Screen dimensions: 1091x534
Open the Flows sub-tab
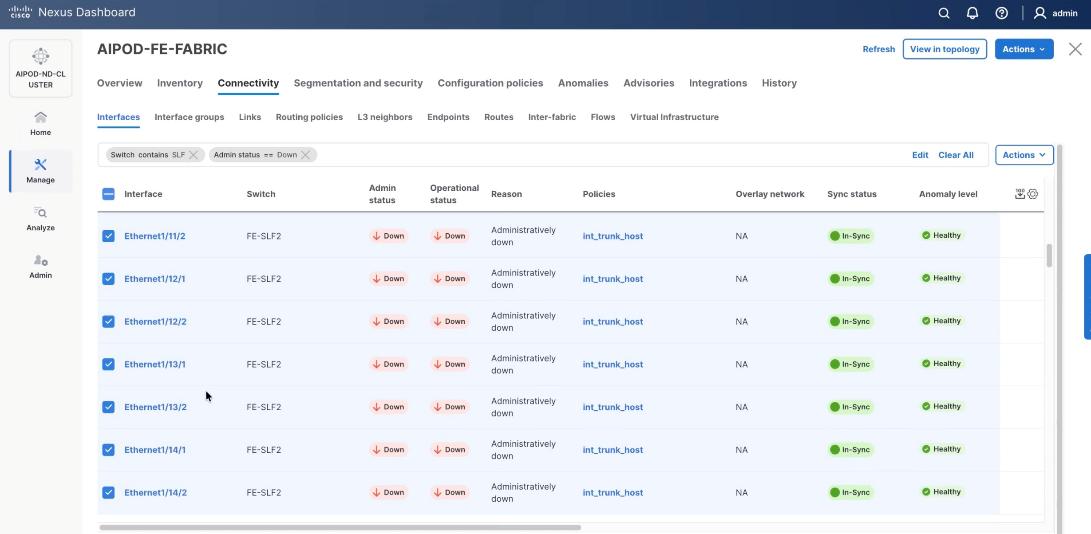tap(603, 117)
